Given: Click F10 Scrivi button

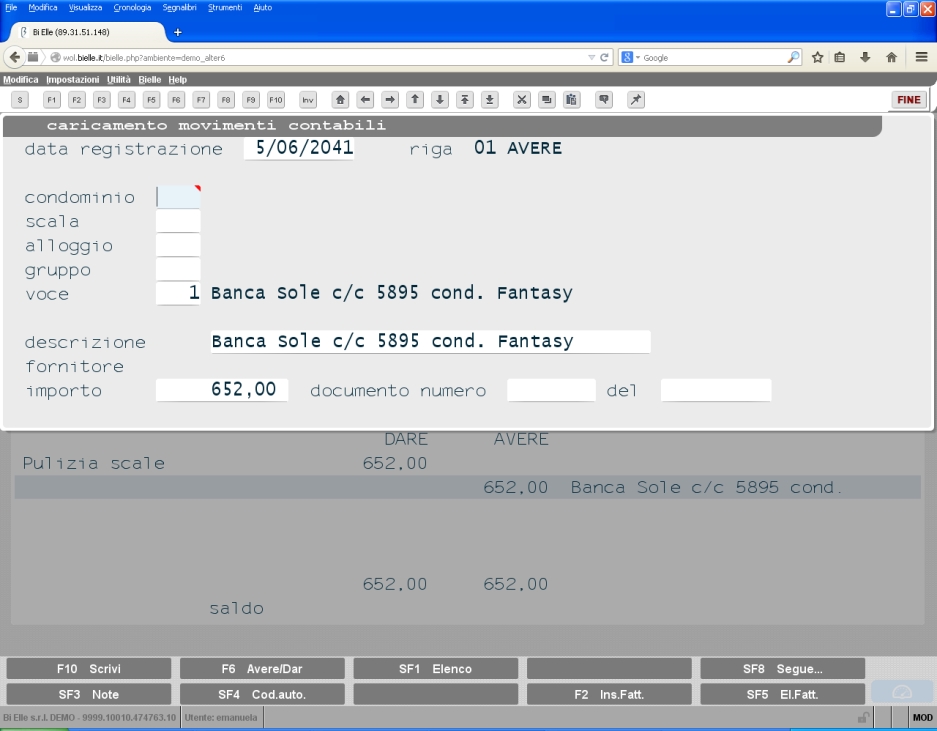Looking at the screenshot, I should pos(88,669).
